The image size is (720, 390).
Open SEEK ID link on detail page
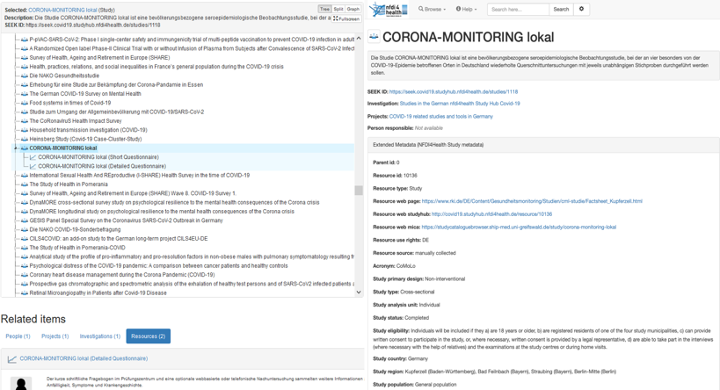click(453, 92)
